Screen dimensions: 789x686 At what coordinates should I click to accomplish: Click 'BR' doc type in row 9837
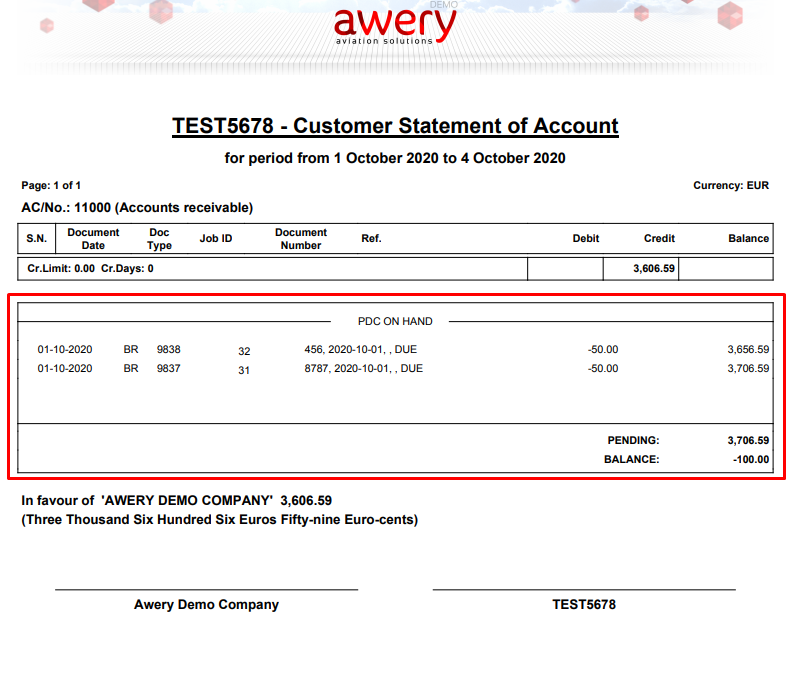(131, 368)
